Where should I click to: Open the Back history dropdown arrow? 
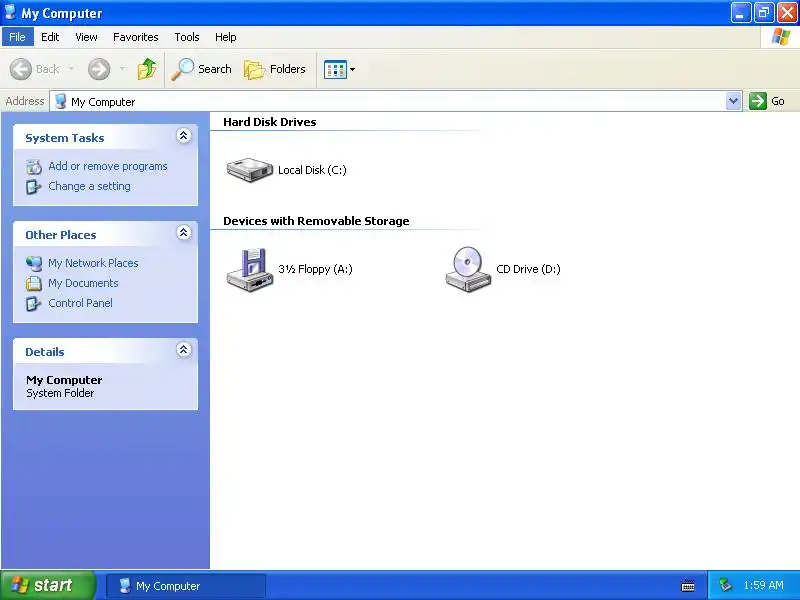coord(71,68)
